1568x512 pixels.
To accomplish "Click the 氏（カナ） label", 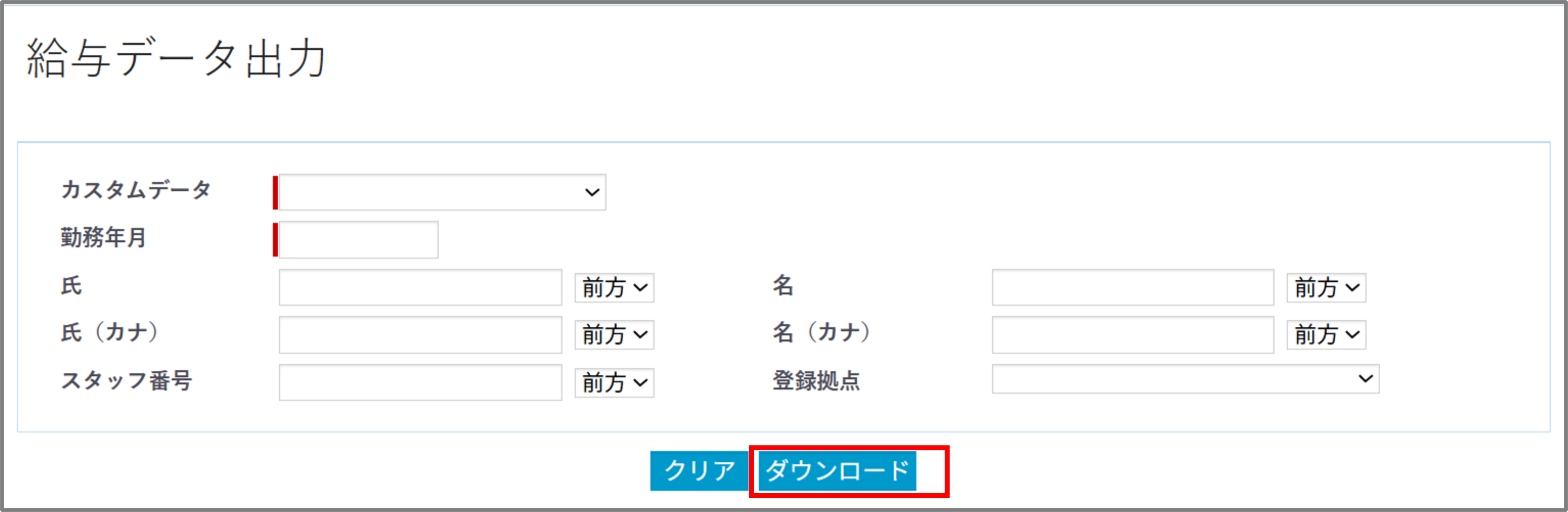I will 110,333.
